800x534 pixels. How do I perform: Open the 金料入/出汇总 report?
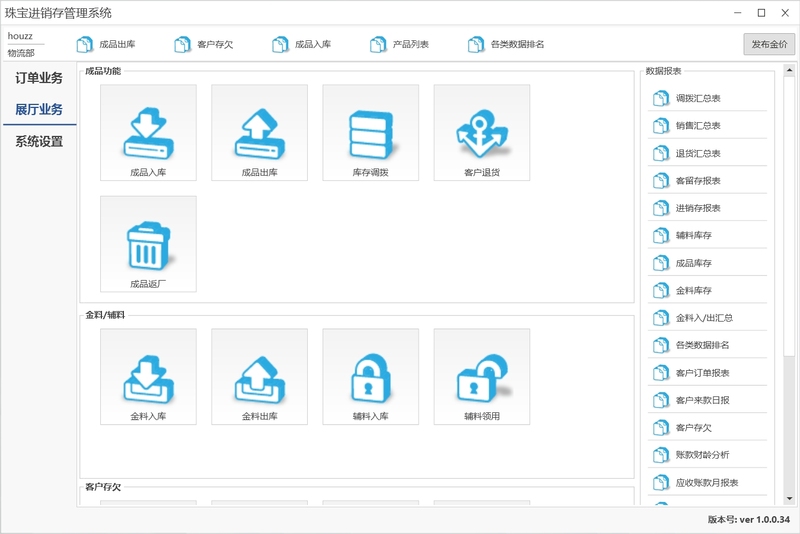coord(707,318)
